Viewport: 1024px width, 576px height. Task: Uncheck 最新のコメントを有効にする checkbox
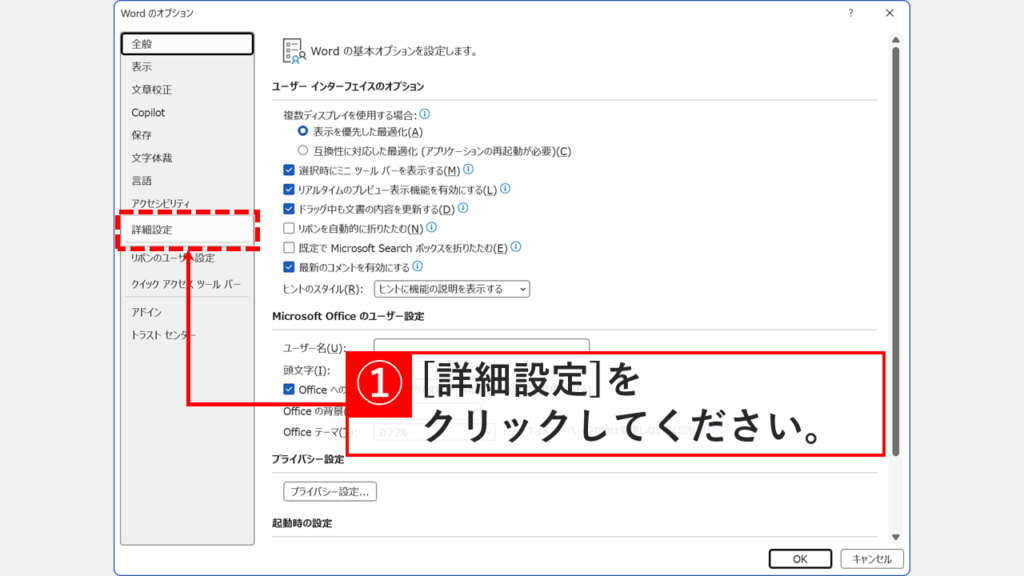[289, 267]
